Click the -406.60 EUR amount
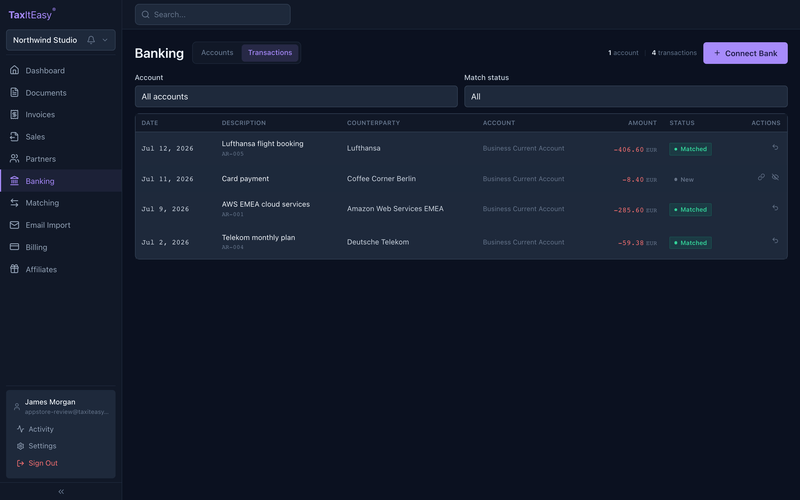Screen dimensions: 800x500 pyautogui.click(x=635, y=149)
